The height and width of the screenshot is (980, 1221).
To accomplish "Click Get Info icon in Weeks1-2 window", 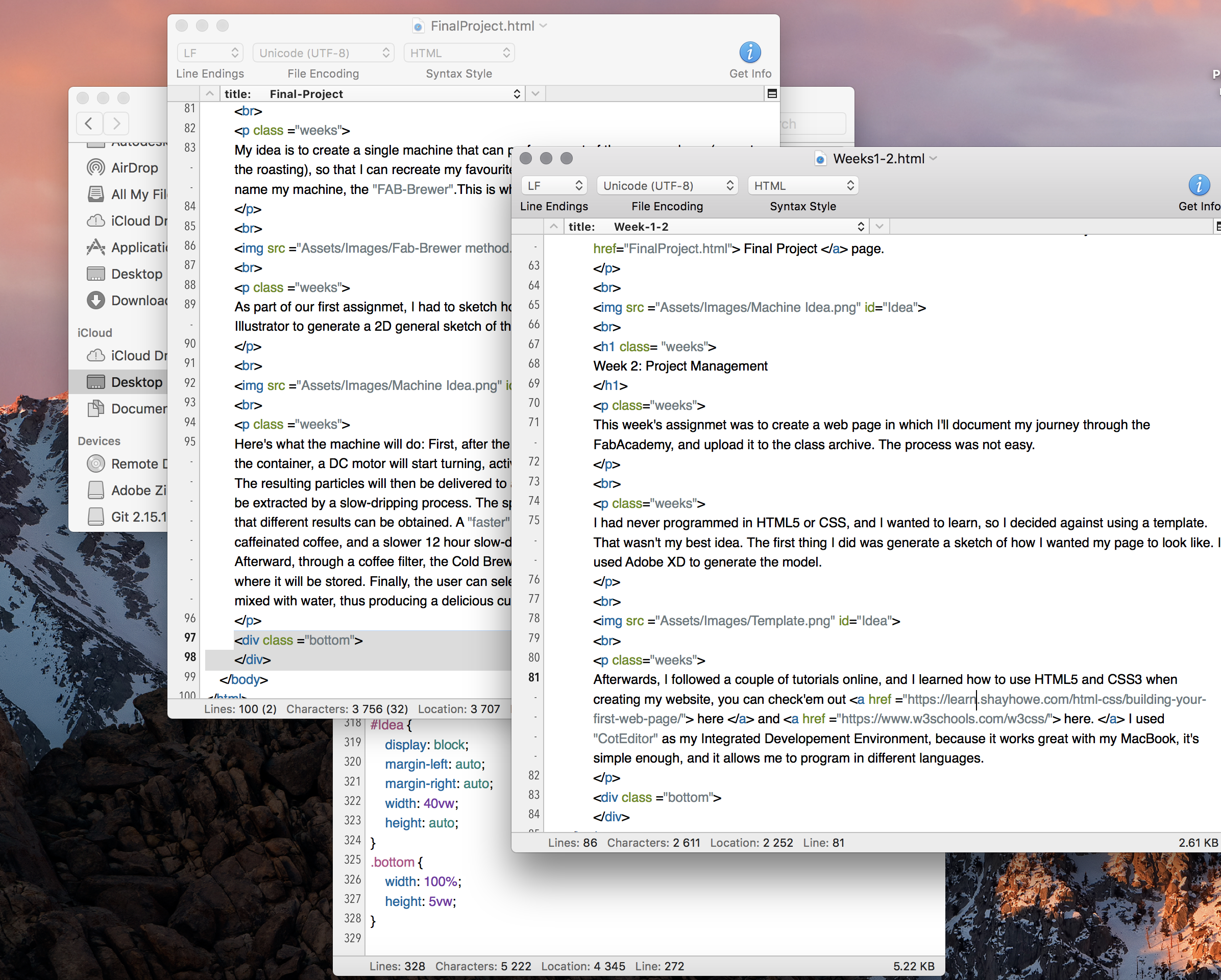I will pyautogui.click(x=1199, y=185).
